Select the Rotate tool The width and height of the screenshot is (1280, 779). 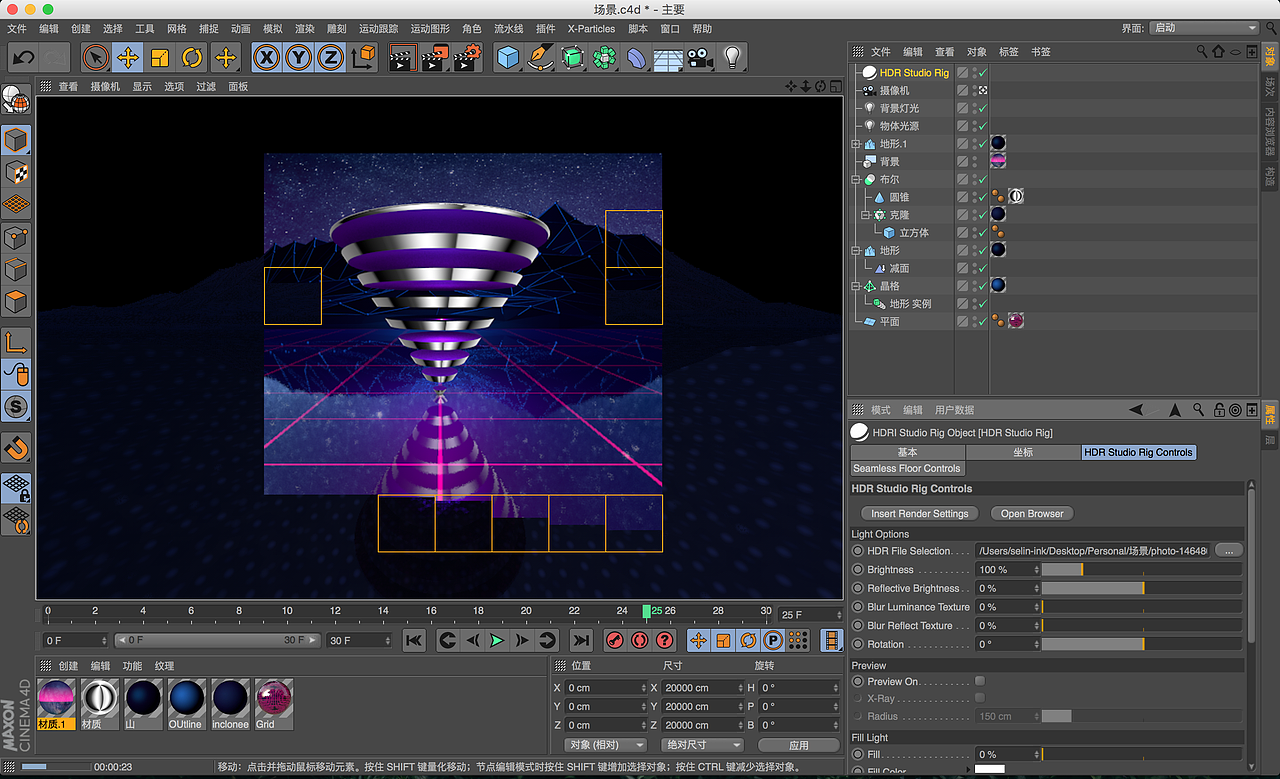coord(192,57)
